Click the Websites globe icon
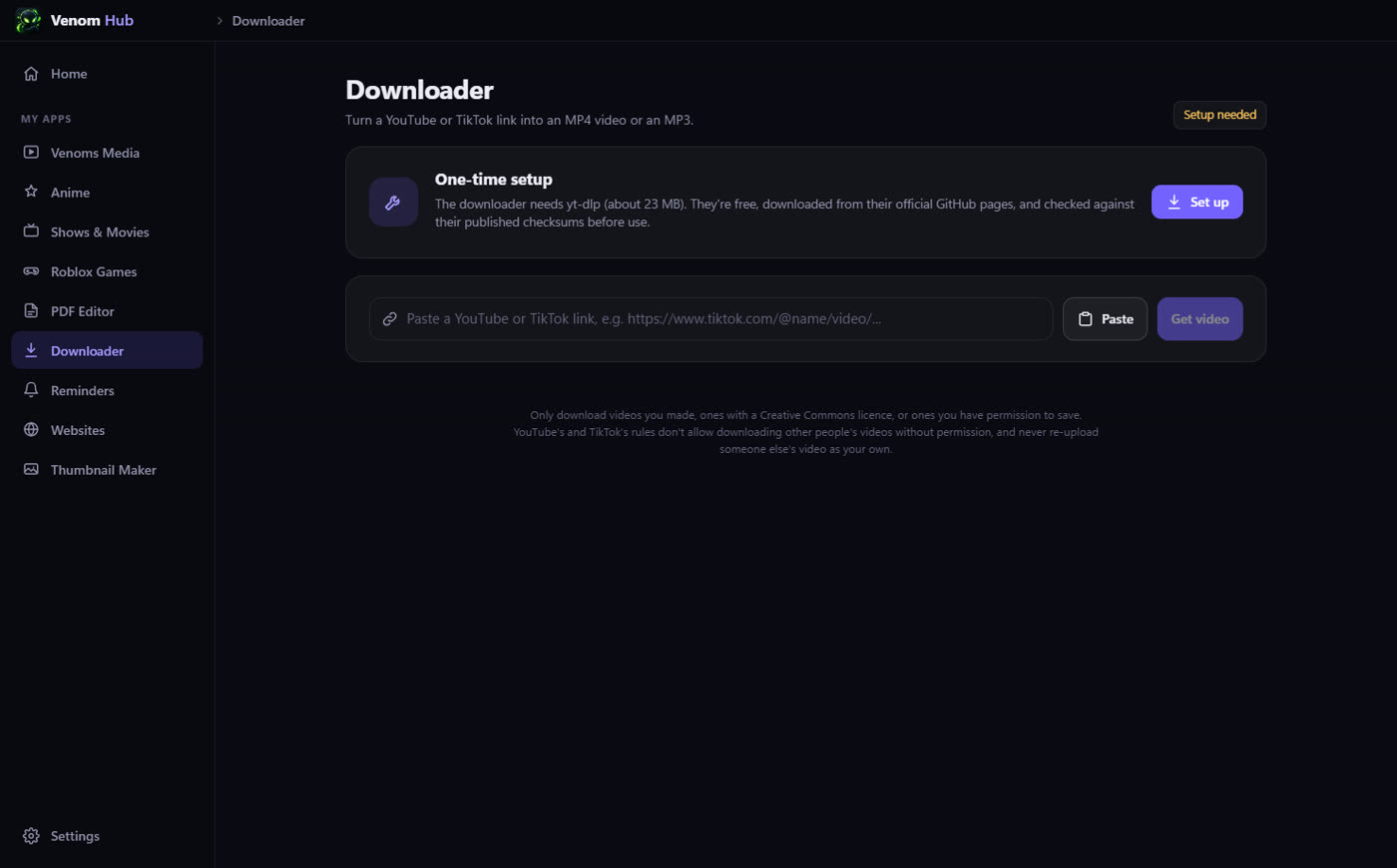The height and width of the screenshot is (868, 1397). point(31,430)
